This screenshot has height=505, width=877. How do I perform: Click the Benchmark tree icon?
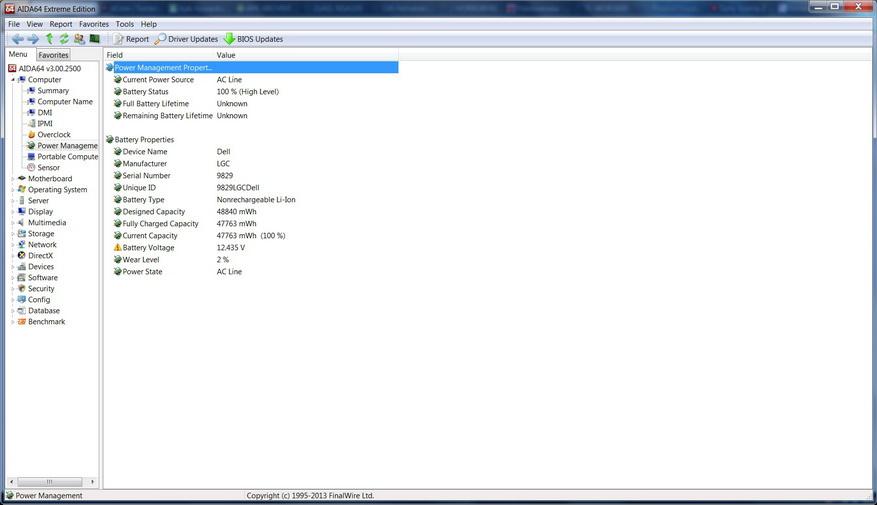(22, 322)
